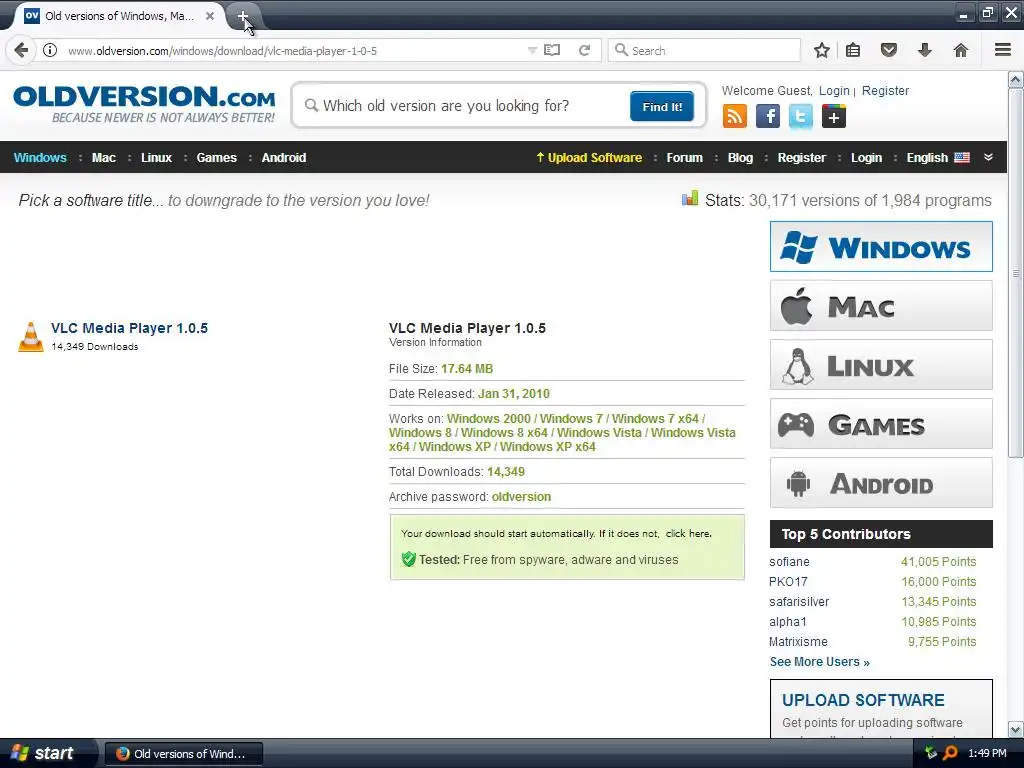Screen dimensions: 1024x768
Task: Click the header Register link near Welcome Guest
Action: (885, 91)
